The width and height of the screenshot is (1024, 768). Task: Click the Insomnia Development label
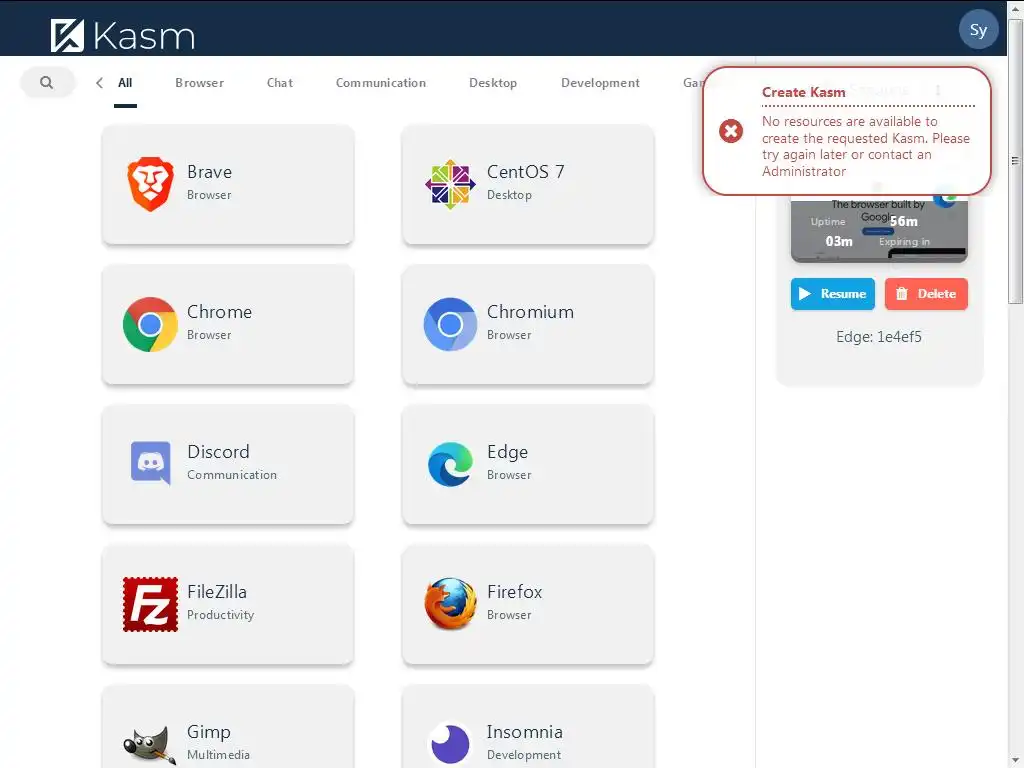tap(524, 754)
